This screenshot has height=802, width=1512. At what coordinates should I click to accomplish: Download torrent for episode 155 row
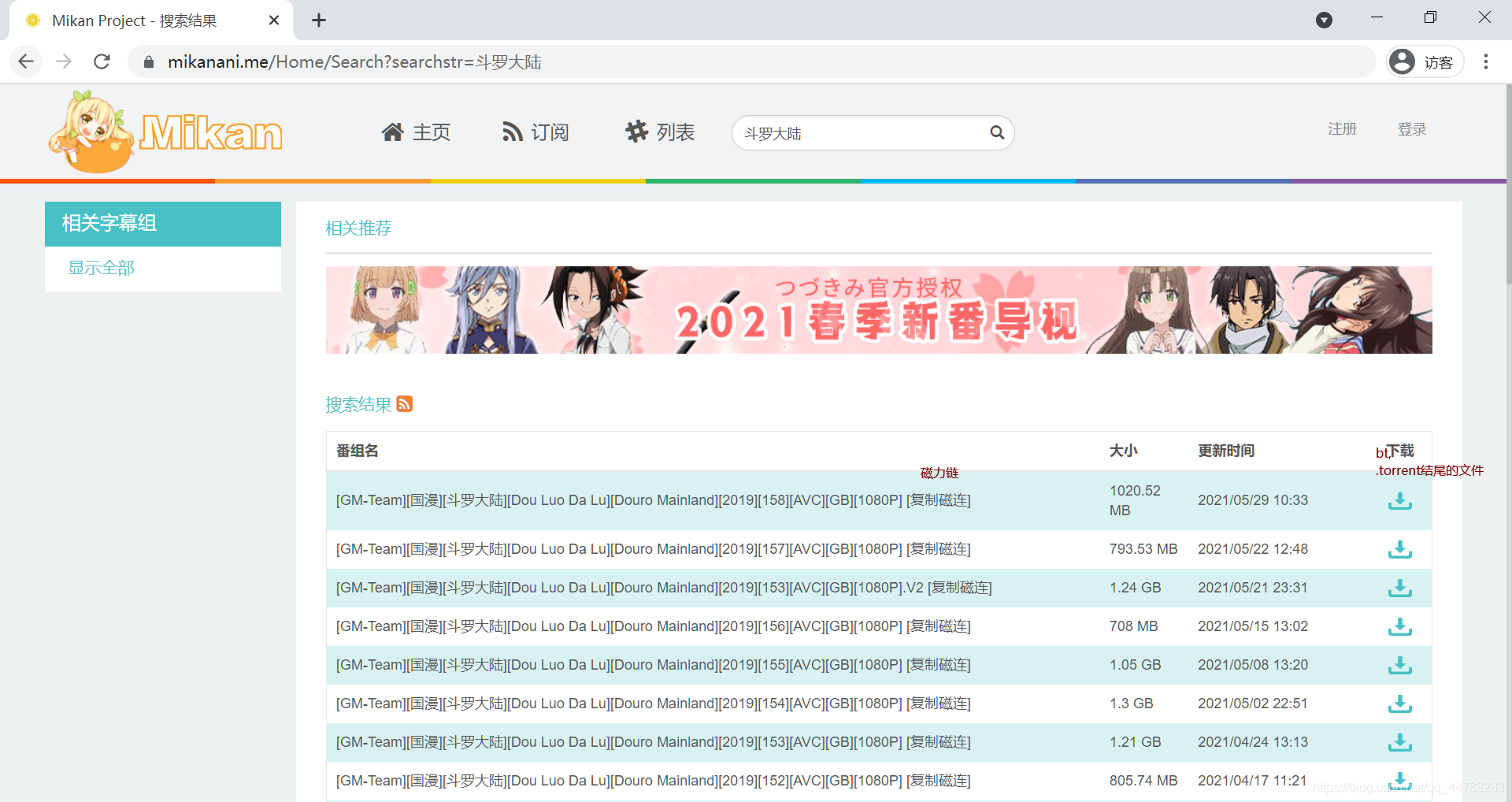(1399, 665)
